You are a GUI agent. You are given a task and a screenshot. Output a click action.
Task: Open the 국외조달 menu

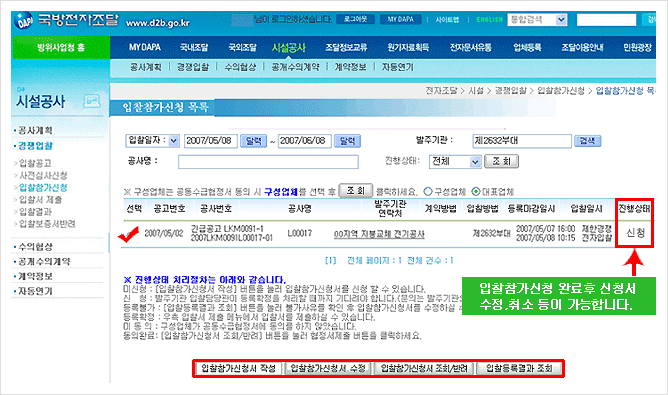242,47
